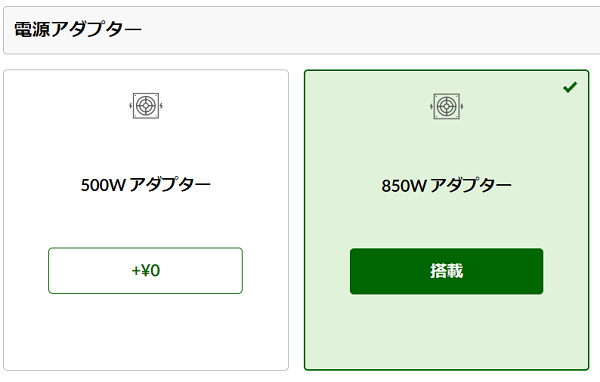The height and width of the screenshot is (382, 600).
Task: Click the 電源アダプター heading text
Action: click(78, 29)
